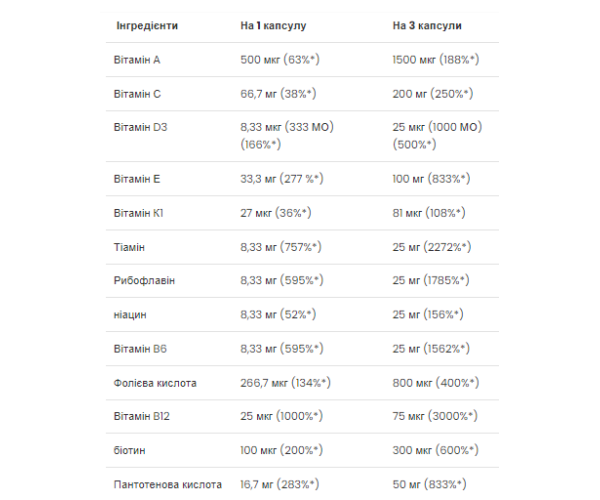The height and width of the screenshot is (500, 600).
Task: Select the '200 мг (250%*)' value
Action: [x=432, y=93]
